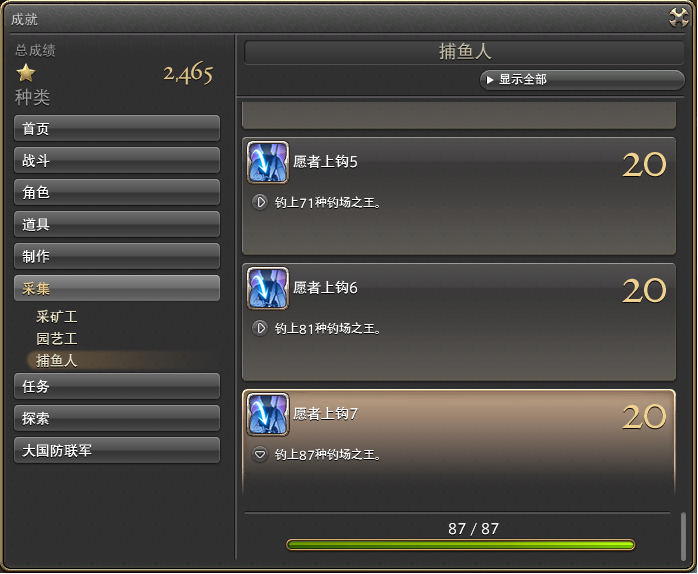Click the 87 / 87 green progress bar
The image size is (698, 574).
pos(460,545)
